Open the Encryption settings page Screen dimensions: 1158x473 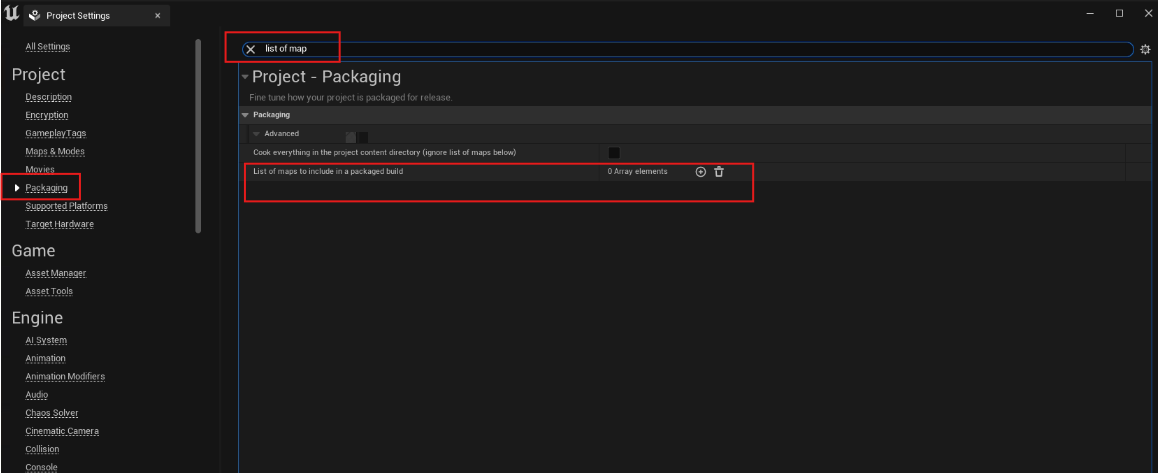click(x=47, y=115)
